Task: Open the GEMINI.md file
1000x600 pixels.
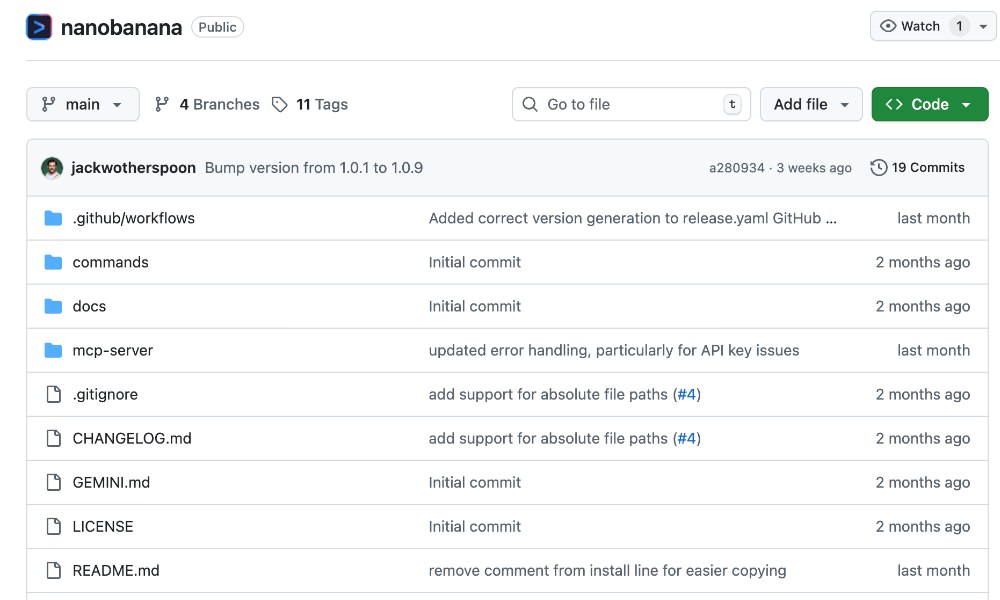Action: tap(111, 482)
